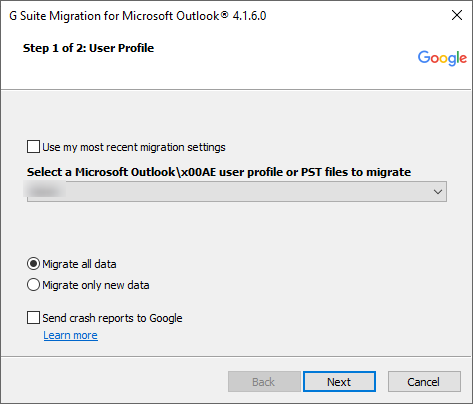Click the 'Send crash reports to Google' label text
Image resolution: width=473 pixels, height=404 pixels.
point(112,318)
